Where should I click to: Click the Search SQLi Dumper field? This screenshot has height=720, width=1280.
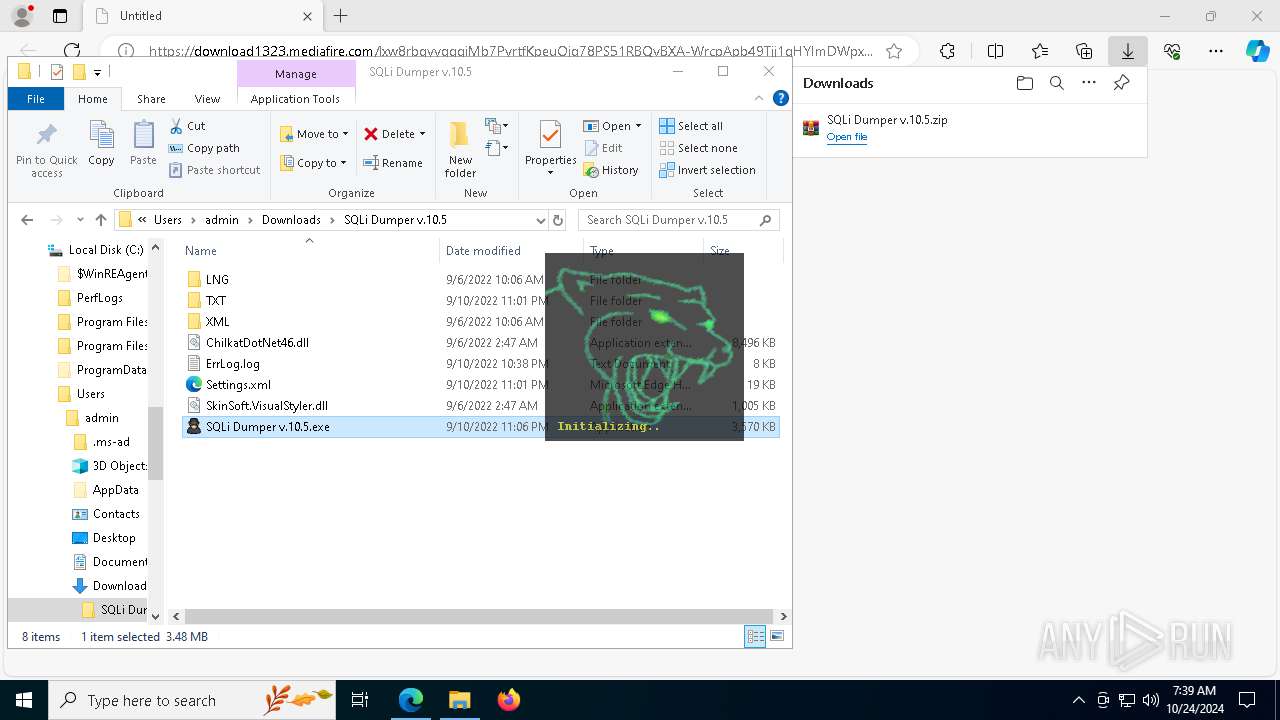coord(678,220)
